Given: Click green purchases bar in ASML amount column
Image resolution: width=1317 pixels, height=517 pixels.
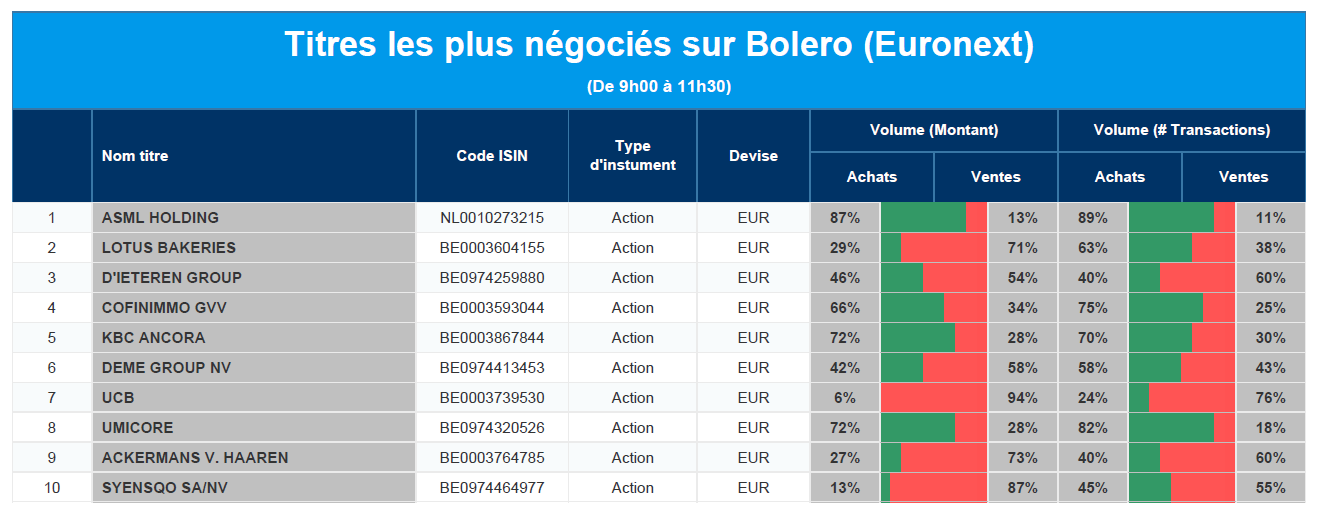Looking at the screenshot, I should 922,218.
